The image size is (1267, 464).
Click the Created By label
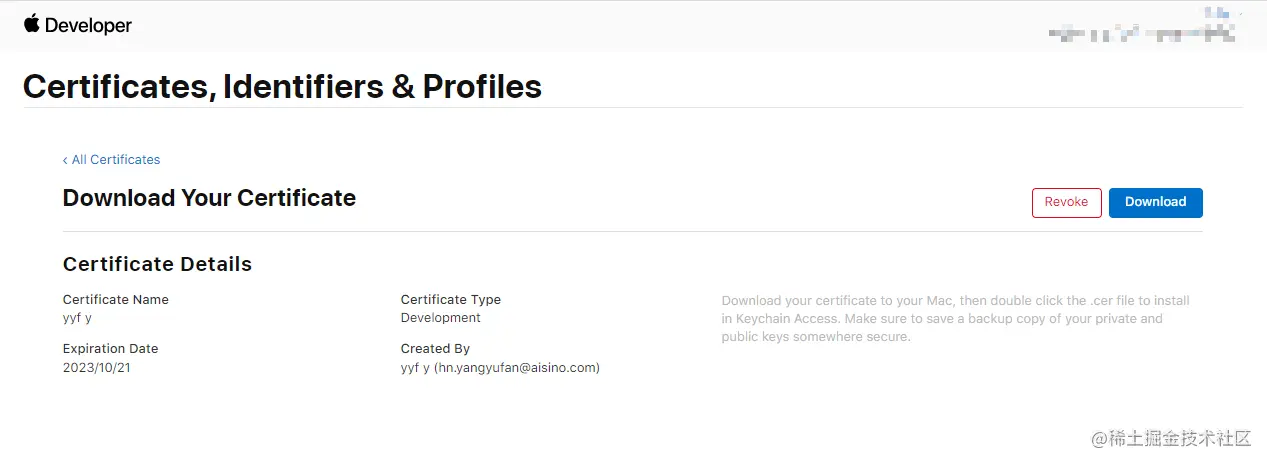point(435,349)
